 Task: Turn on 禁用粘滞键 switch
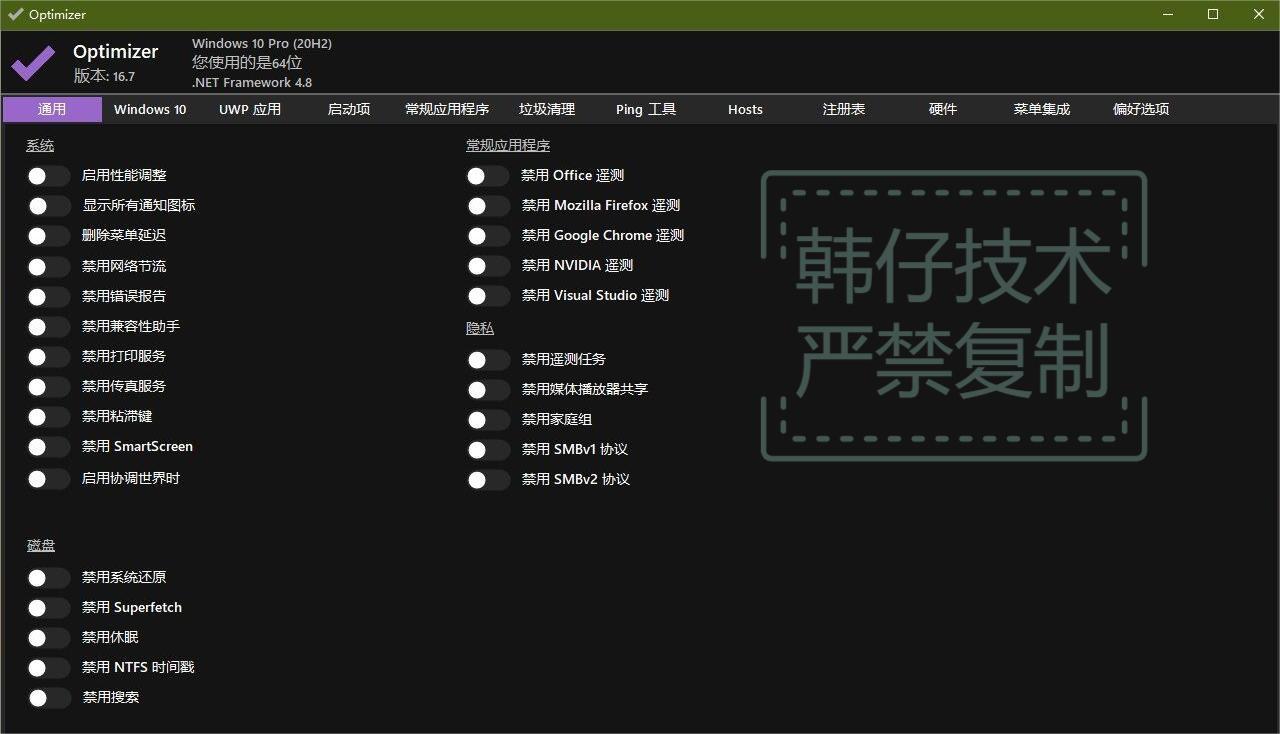(x=49, y=417)
